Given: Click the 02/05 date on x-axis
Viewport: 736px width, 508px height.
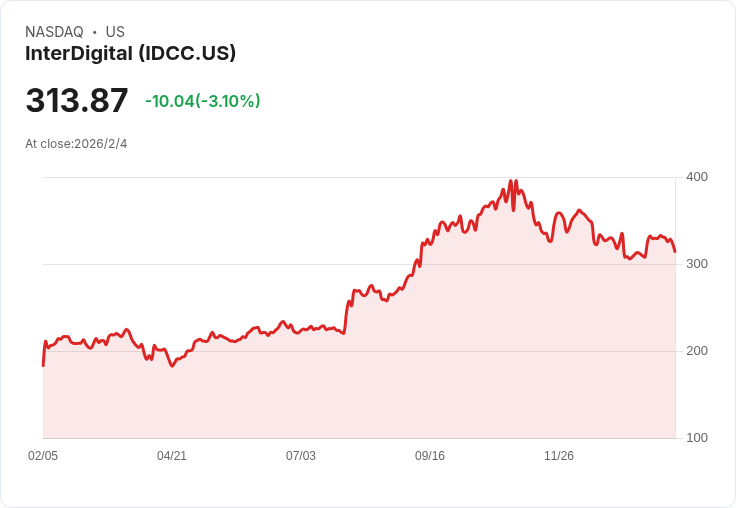Looking at the screenshot, I should [43, 455].
